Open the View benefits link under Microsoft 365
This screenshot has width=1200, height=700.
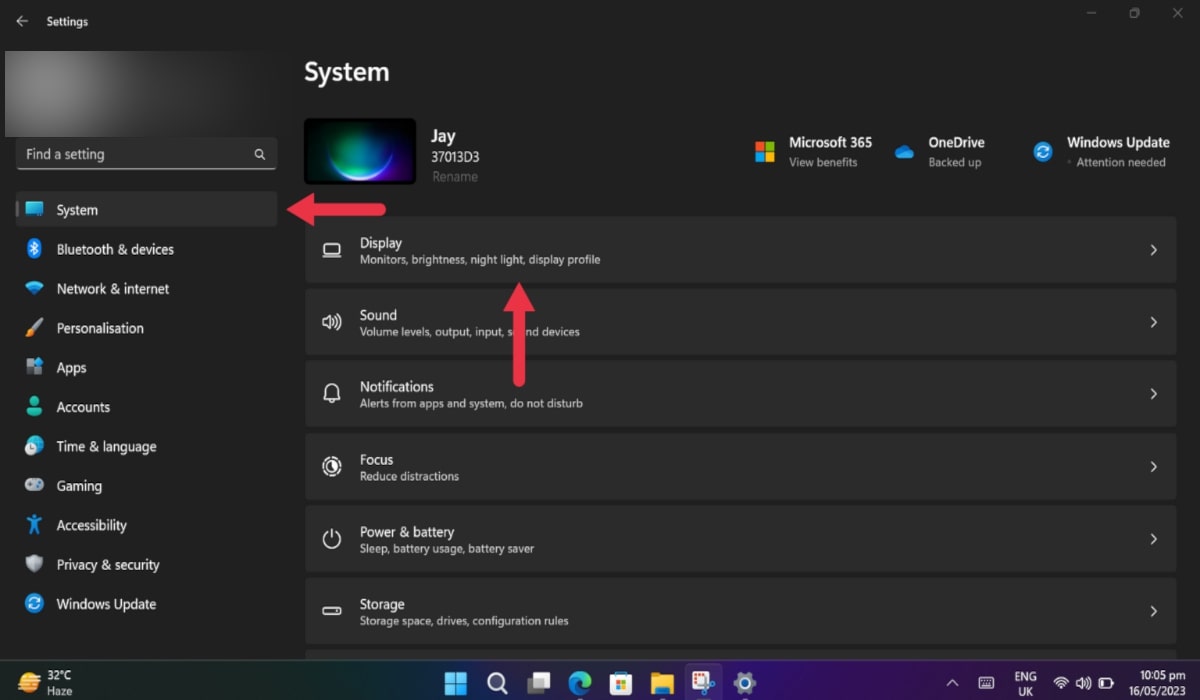click(x=826, y=161)
